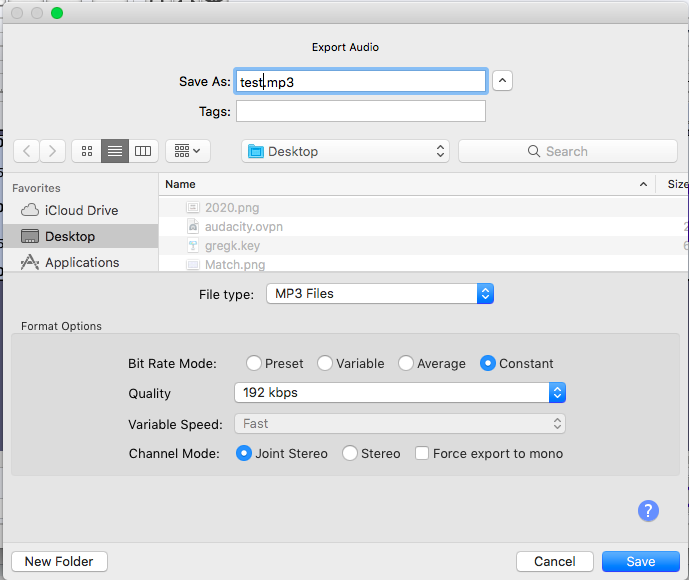The width and height of the screenshot is (689, 580).
Task: Open the File type MP3 Files dropdown
Action: click(380, 294)
